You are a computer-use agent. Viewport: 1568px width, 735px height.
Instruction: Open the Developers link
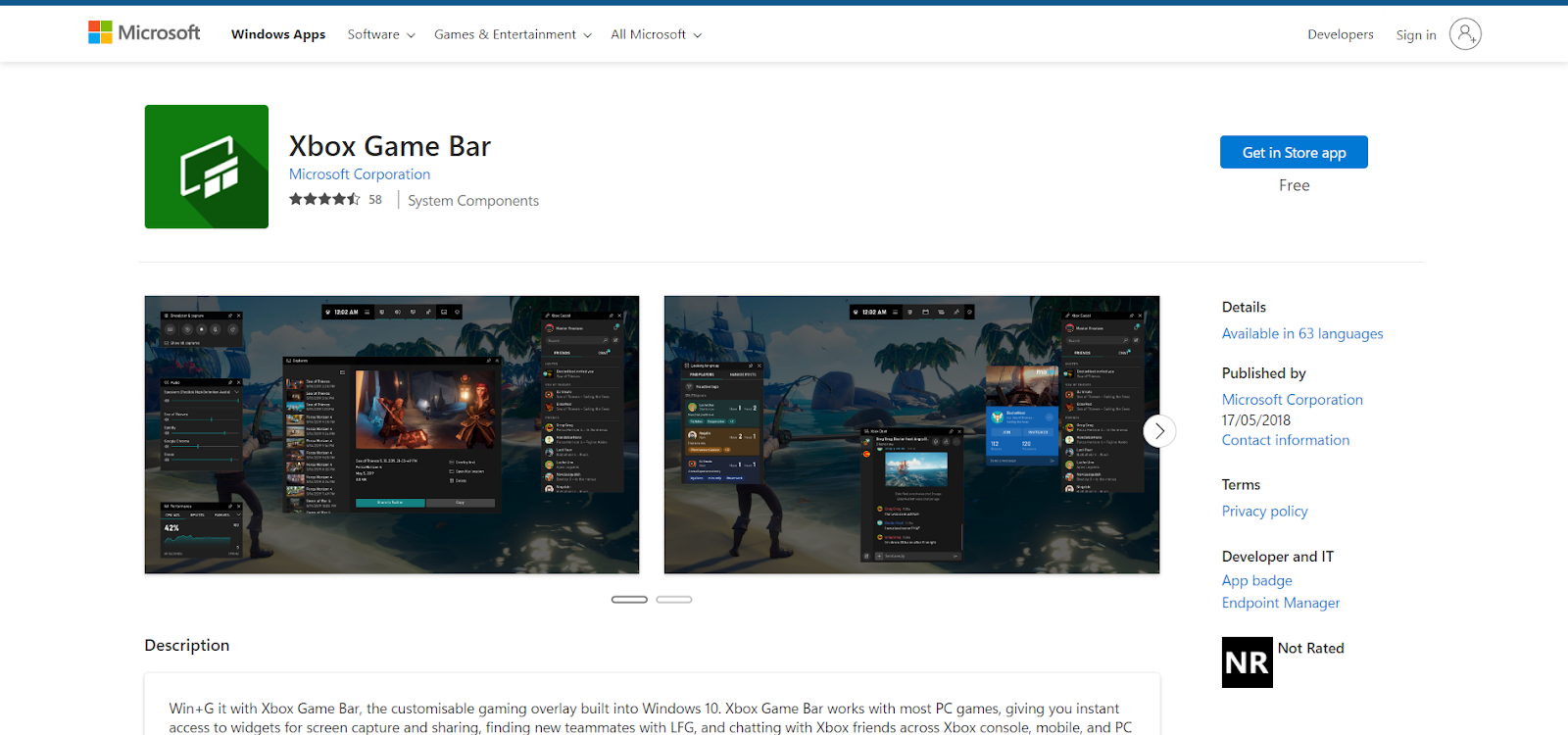(x=1341, y=34)
